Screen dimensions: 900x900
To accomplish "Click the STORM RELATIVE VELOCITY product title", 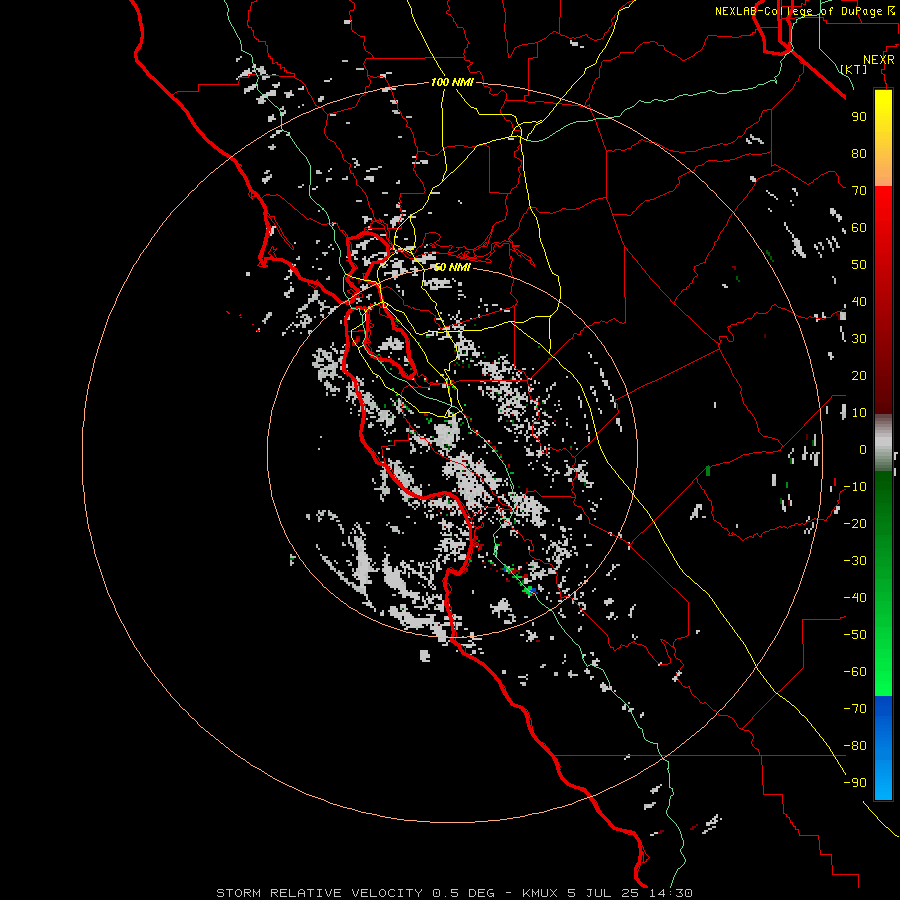I will pos(319,893).
